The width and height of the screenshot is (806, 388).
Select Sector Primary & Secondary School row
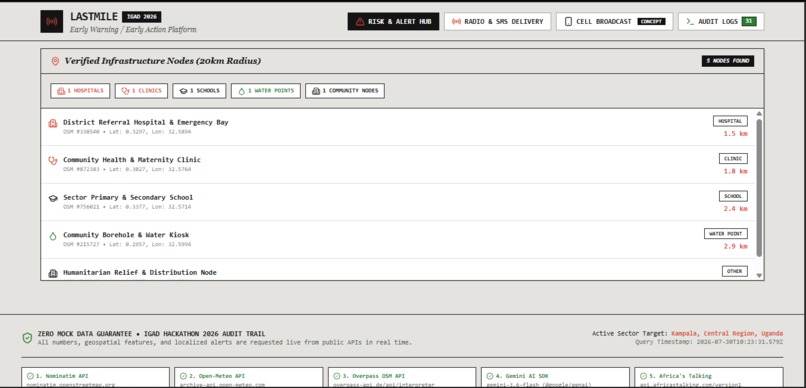click(398, 202)
